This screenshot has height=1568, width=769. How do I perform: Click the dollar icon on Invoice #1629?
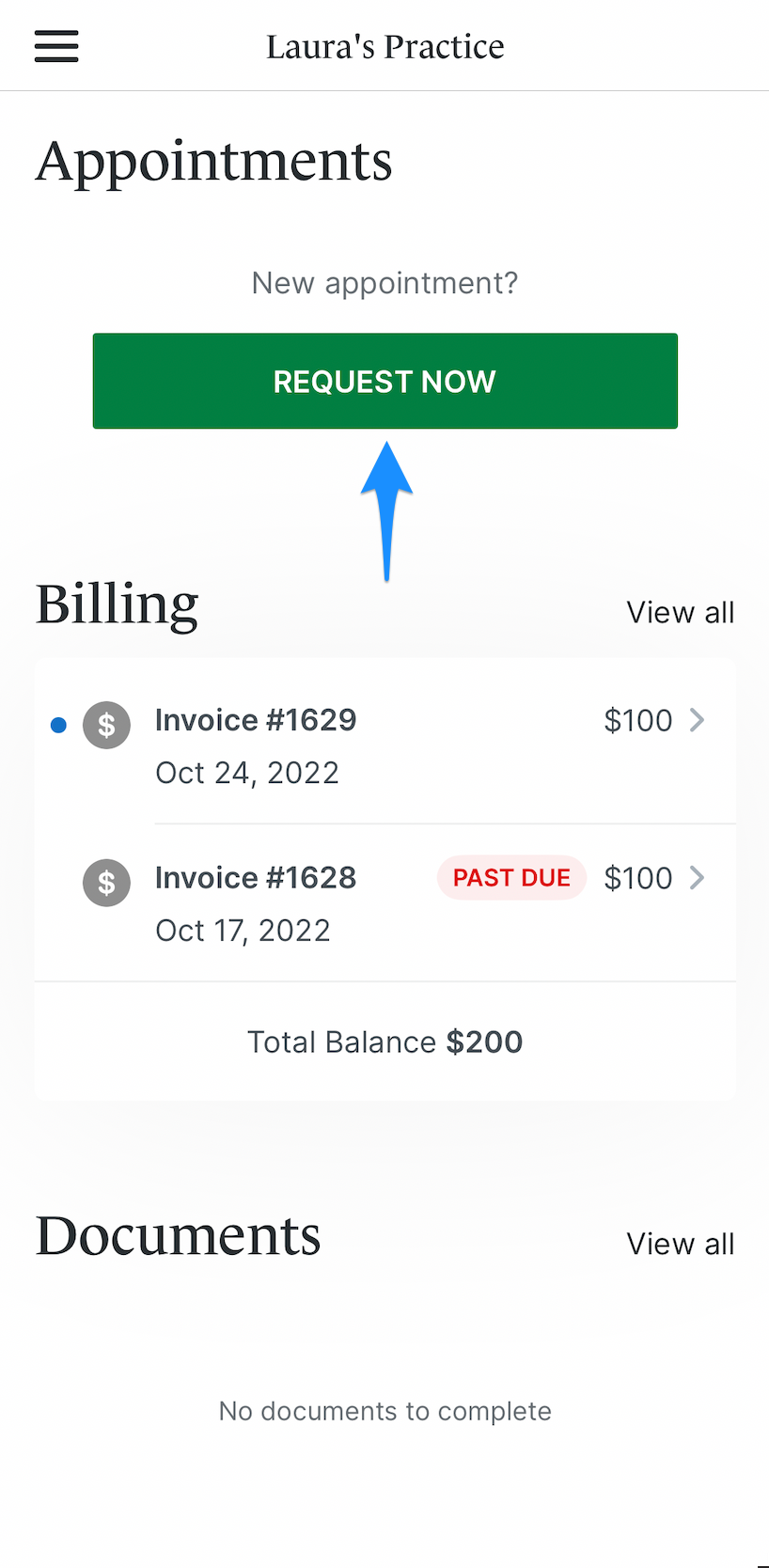[x=106, y=725]
